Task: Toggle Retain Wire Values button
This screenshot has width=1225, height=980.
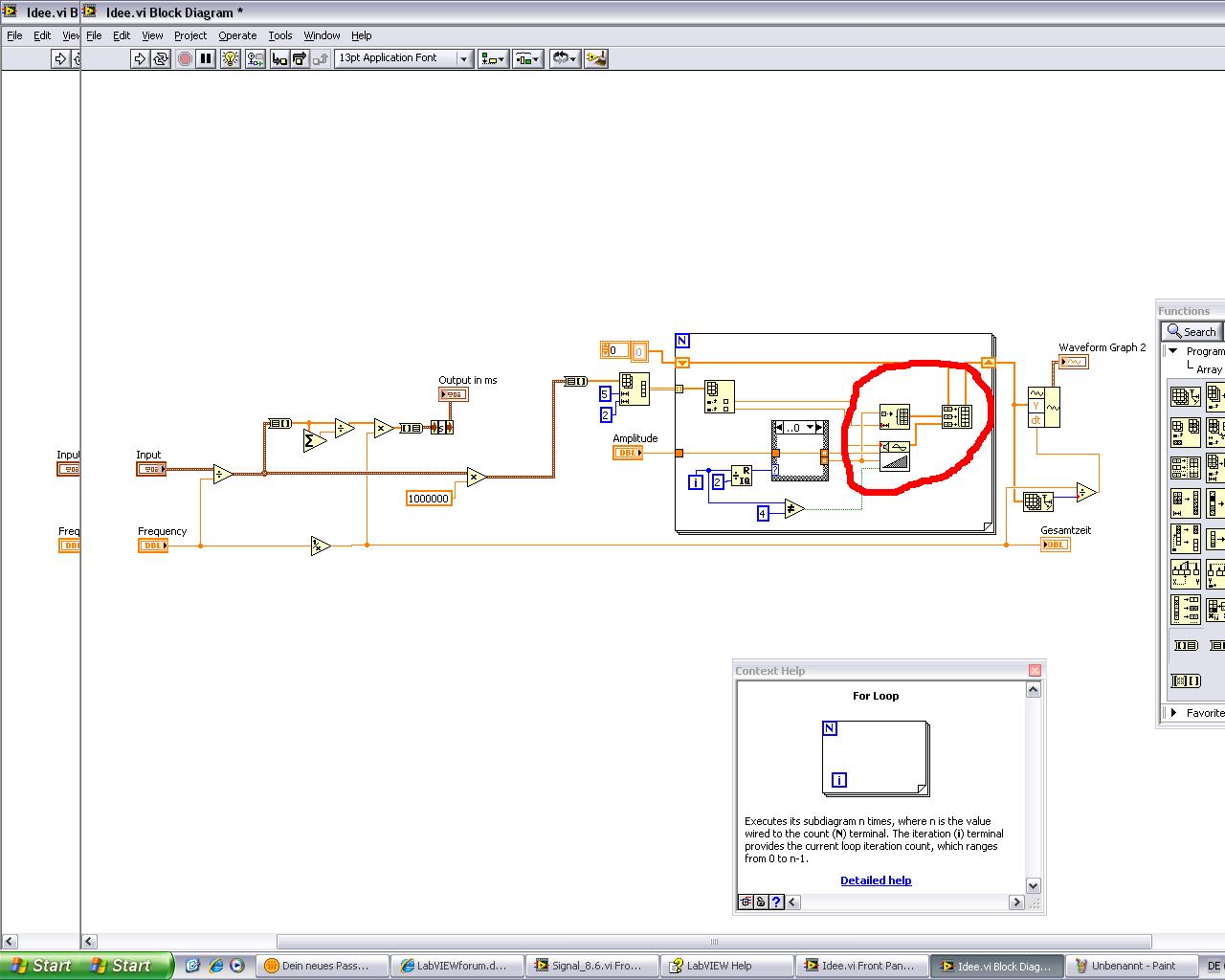Action: click(x=255, y=58)
